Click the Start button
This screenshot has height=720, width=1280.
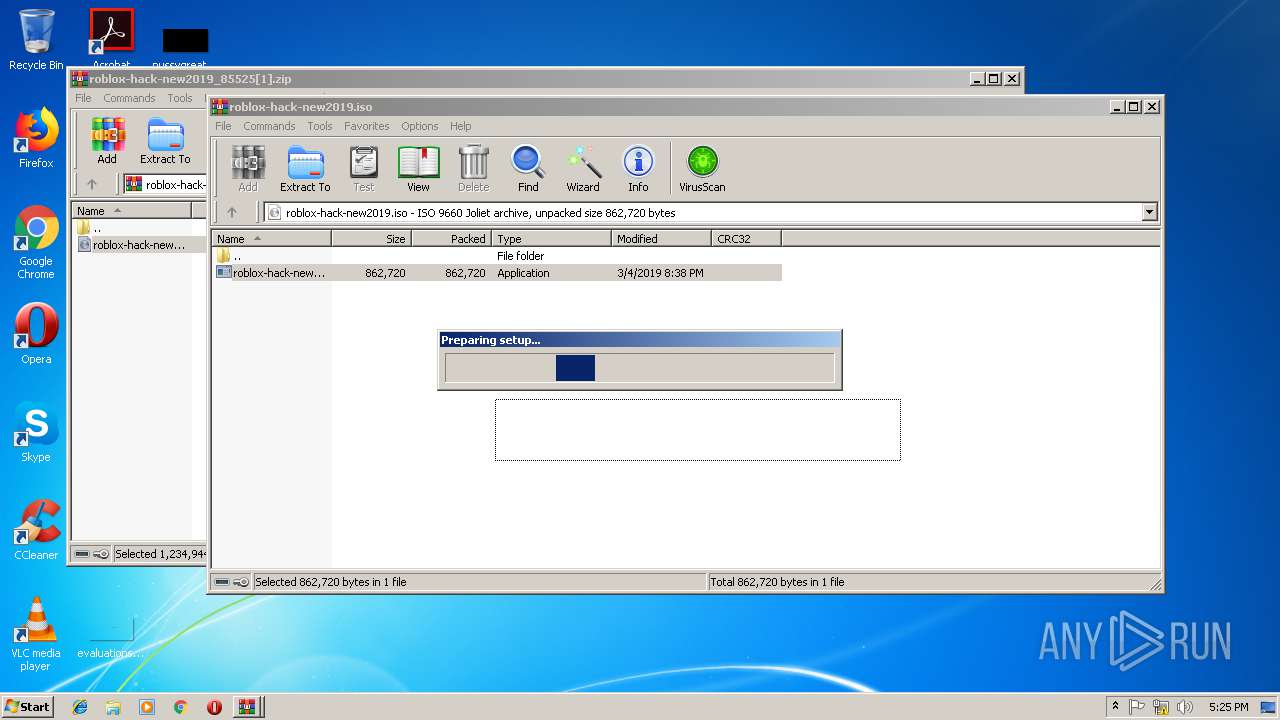pyautogui.click(x=27, y=707)
